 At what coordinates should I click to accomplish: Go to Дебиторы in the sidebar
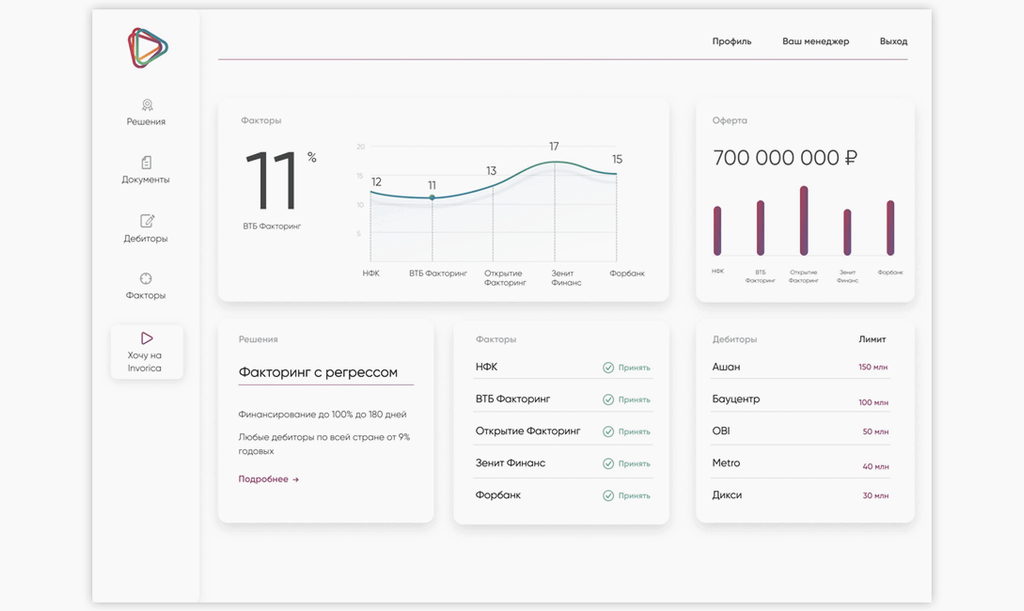click(x=146, y=238)
